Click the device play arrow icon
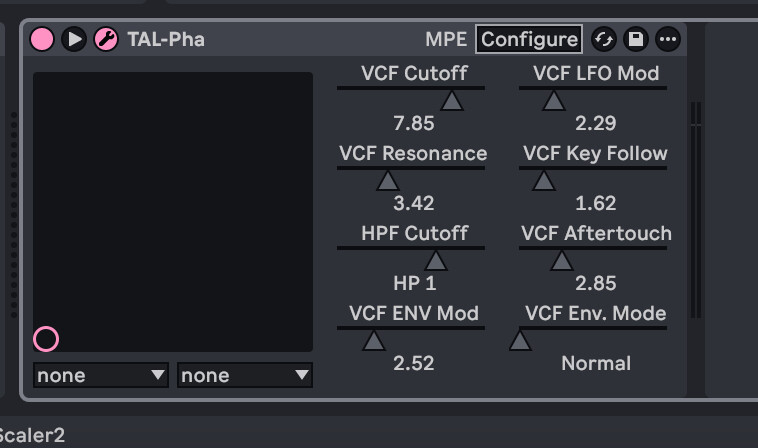The image size is (758, 448). click(x=74, y=39)
